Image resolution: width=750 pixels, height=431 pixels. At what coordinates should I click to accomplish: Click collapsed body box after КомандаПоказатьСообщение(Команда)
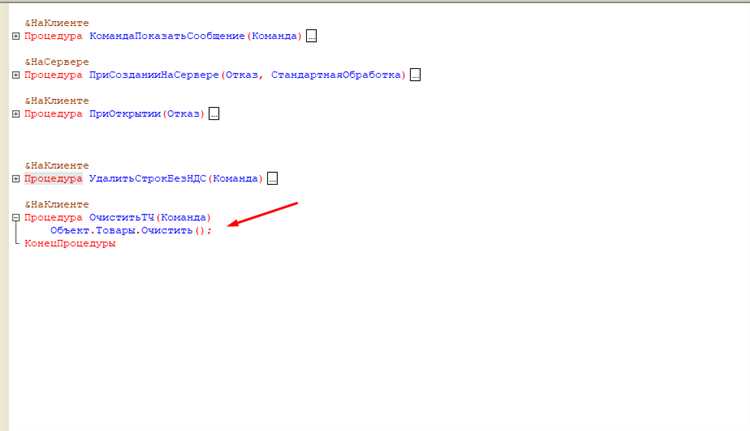tap(311, 36)
